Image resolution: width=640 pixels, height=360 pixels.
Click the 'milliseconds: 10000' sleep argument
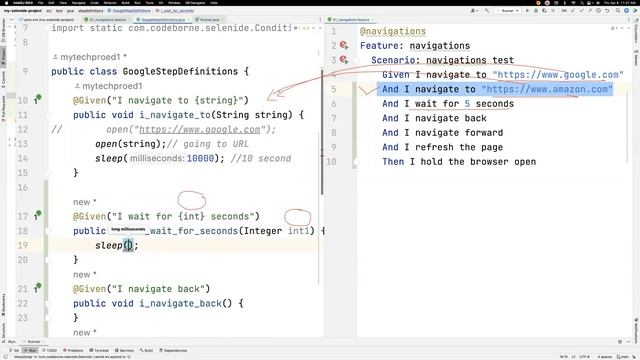point(172,158)
